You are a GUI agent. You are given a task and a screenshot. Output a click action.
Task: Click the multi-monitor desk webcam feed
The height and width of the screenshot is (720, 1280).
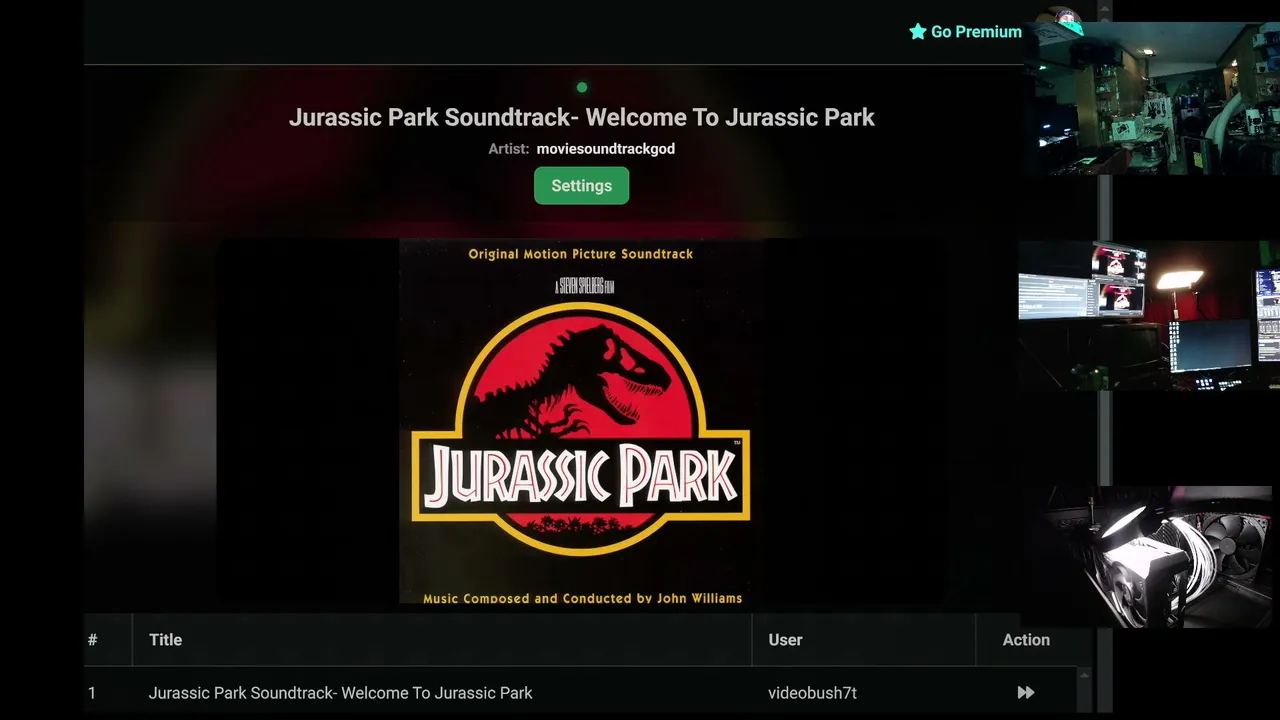pyautogui.click(x=1149, y=315)
